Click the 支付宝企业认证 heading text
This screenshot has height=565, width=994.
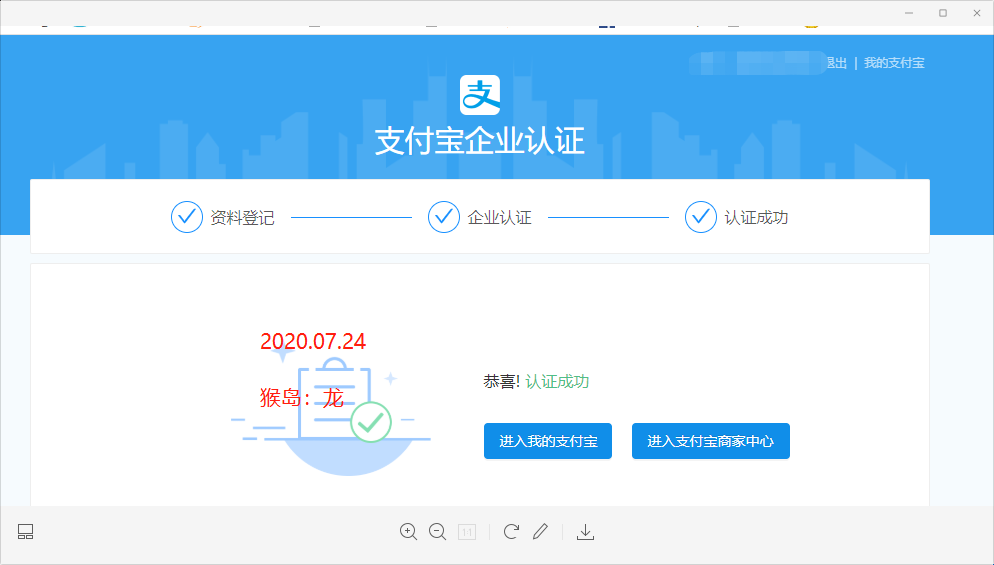pyautogui.click(x=479, y=141)
